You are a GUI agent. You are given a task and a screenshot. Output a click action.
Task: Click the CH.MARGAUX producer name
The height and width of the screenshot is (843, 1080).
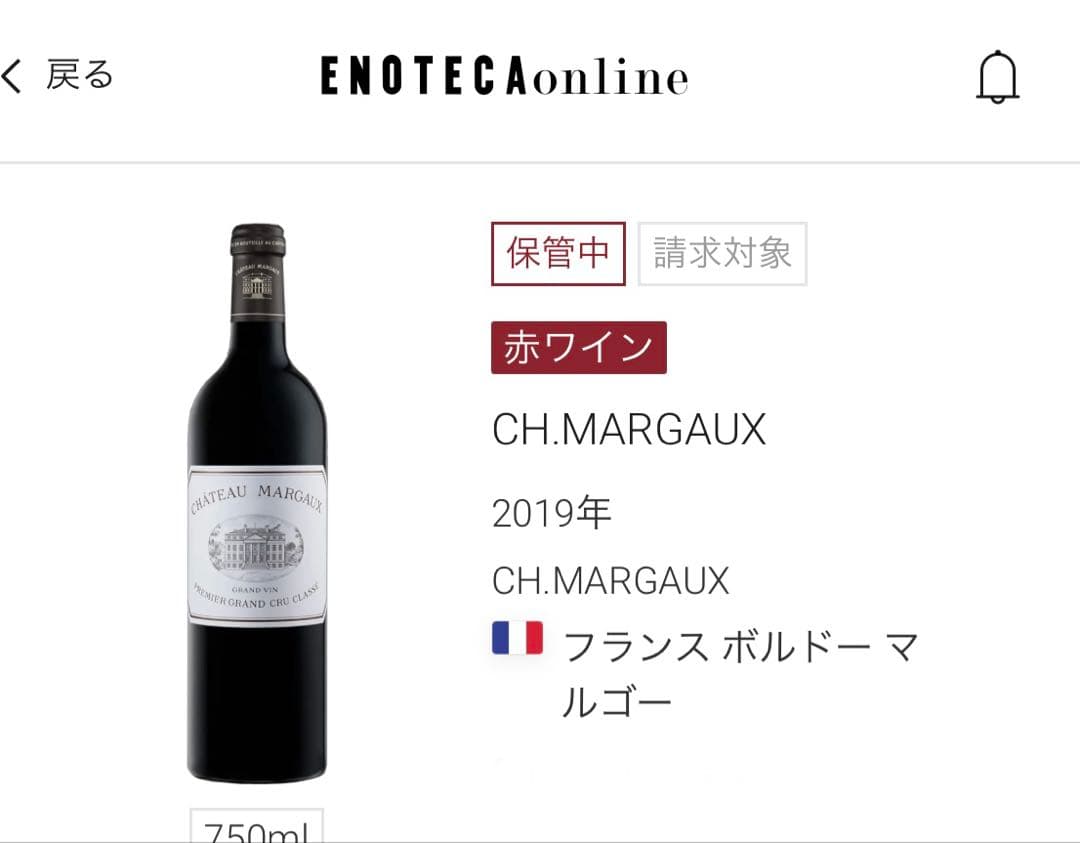[611, 581]
